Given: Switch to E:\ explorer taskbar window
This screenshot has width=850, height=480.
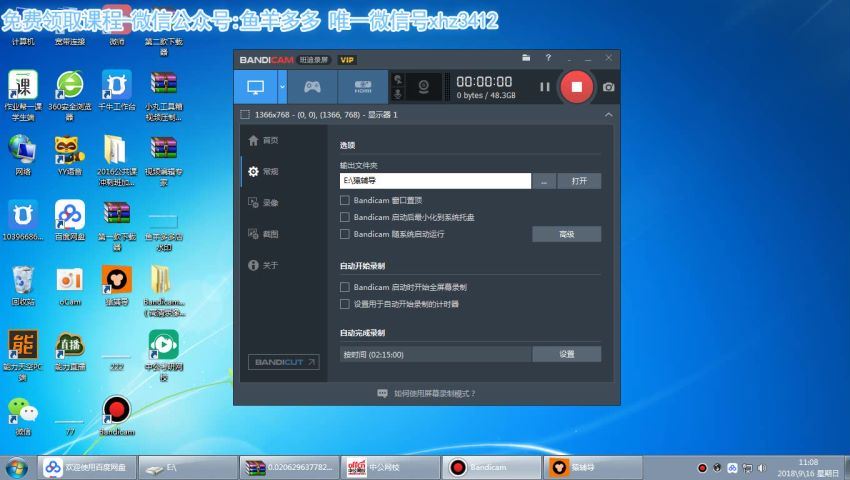Looking at the screenshot, I should [x=188, y=467].
